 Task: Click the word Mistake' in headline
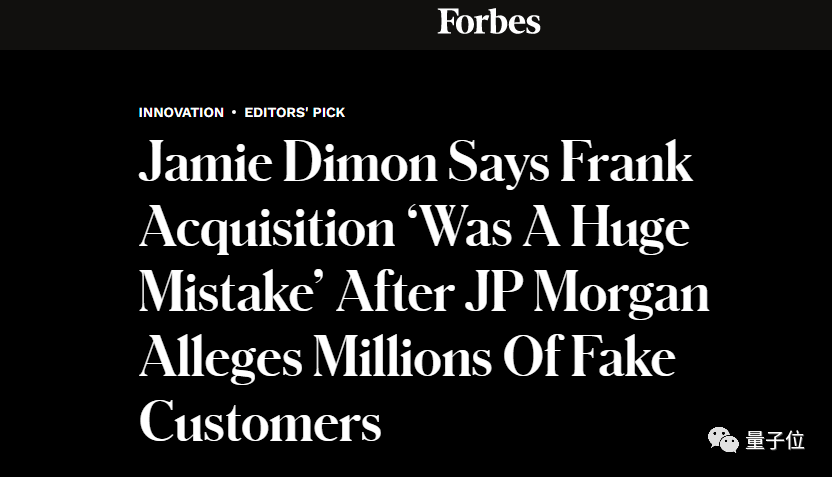click(x=233, y=292)
